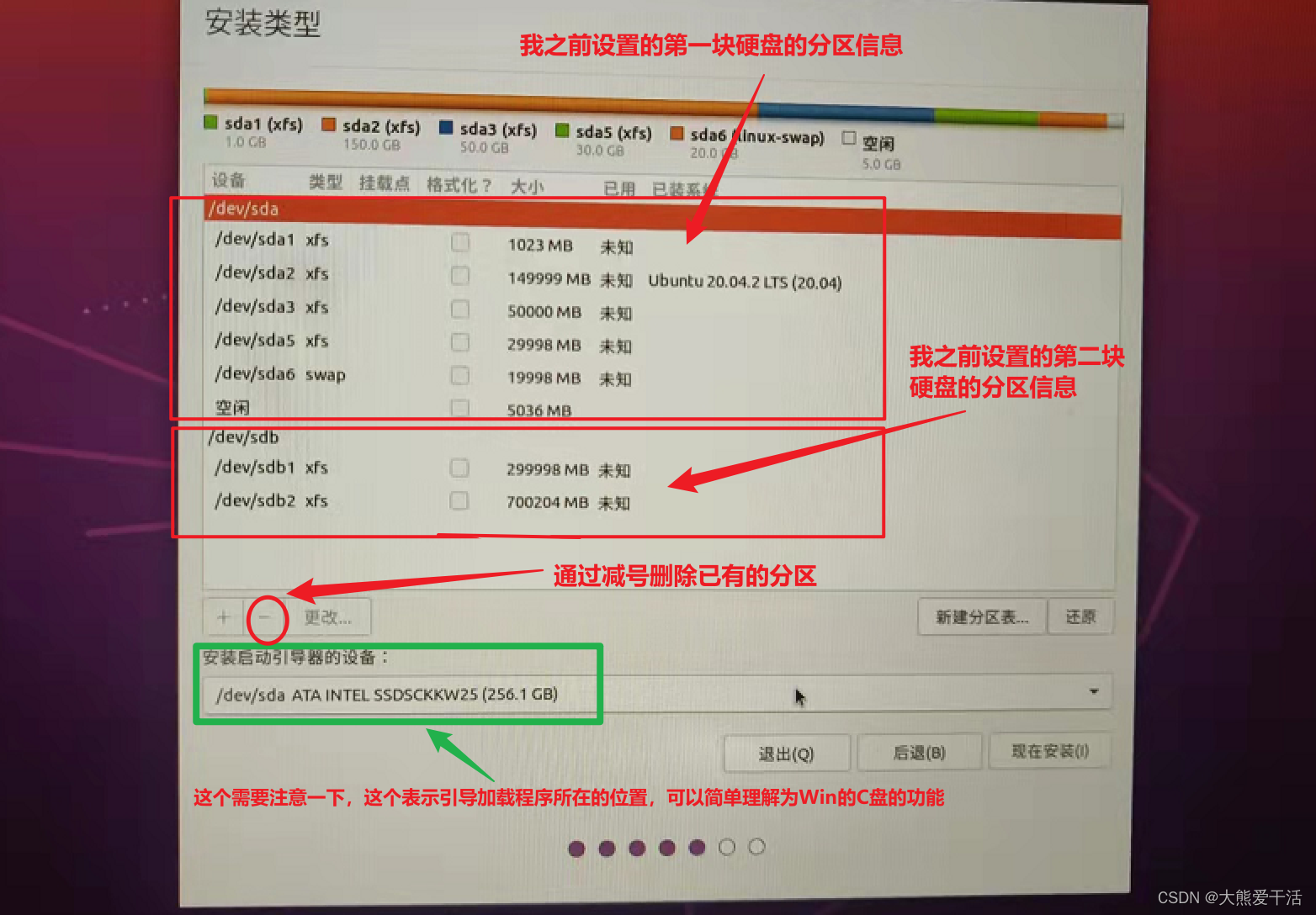Toggle format checkbox for /dev/sdb1
Image resolution: width=1316 pixels, height=915 pixels.
coord(459,468)
